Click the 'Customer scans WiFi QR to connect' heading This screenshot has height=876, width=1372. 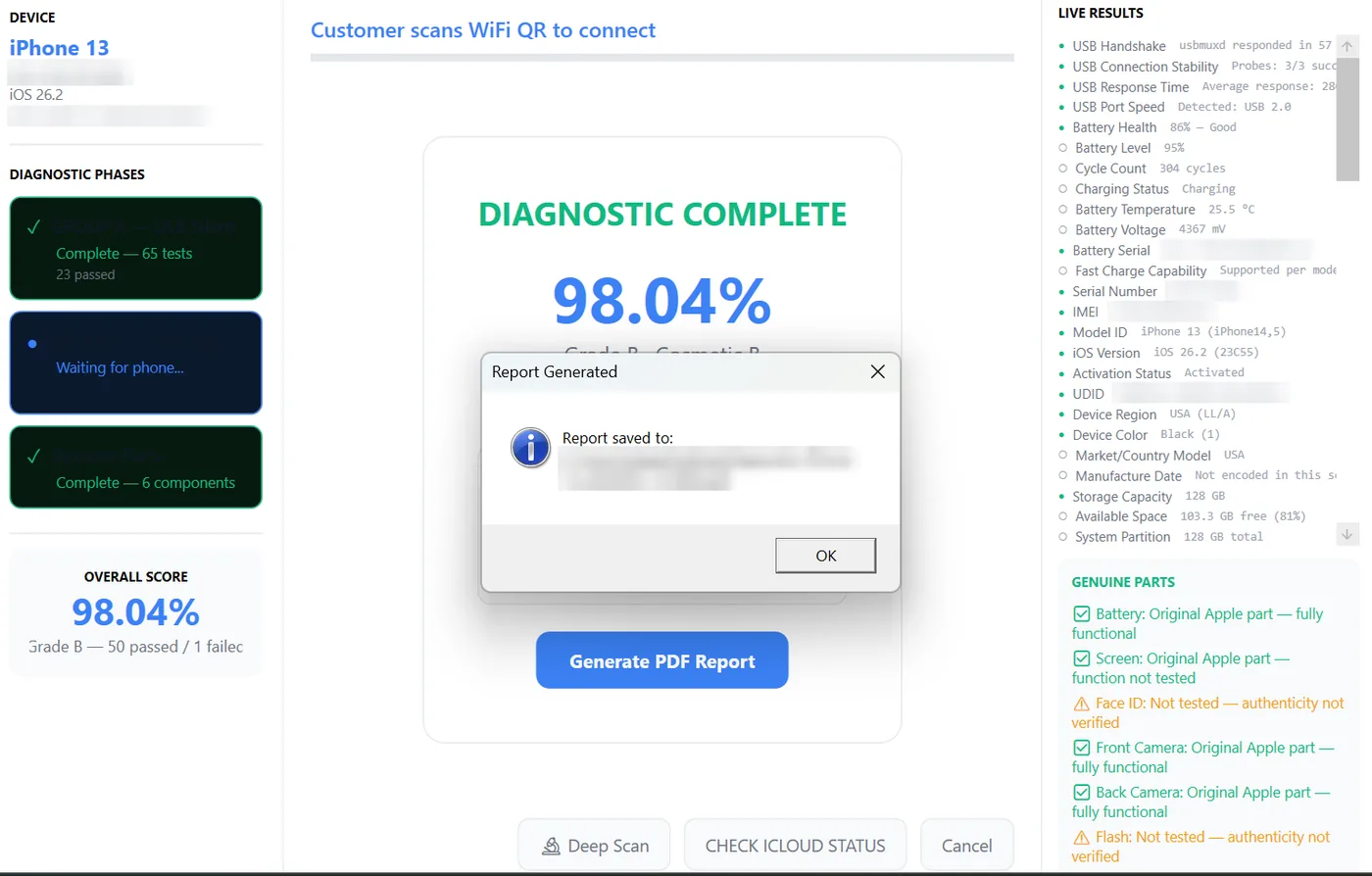[483, 30]
